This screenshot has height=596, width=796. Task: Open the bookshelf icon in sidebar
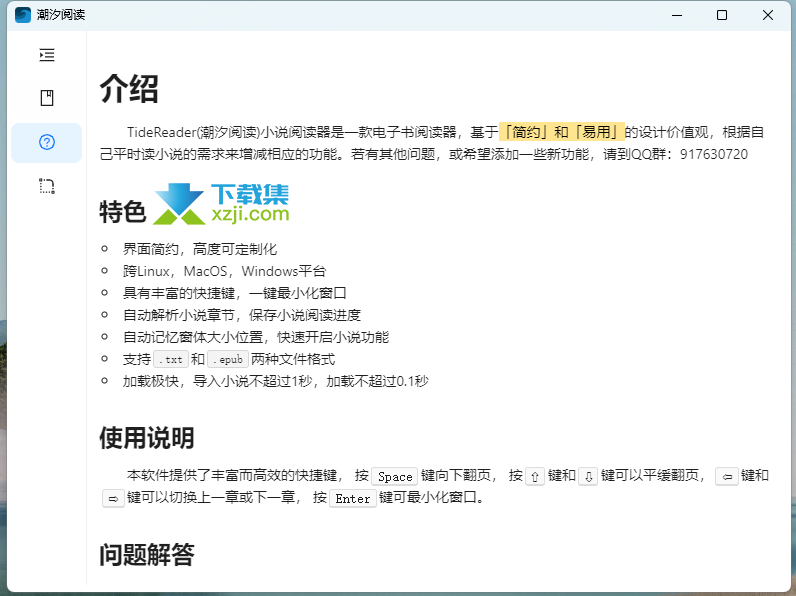pos(47,98)
